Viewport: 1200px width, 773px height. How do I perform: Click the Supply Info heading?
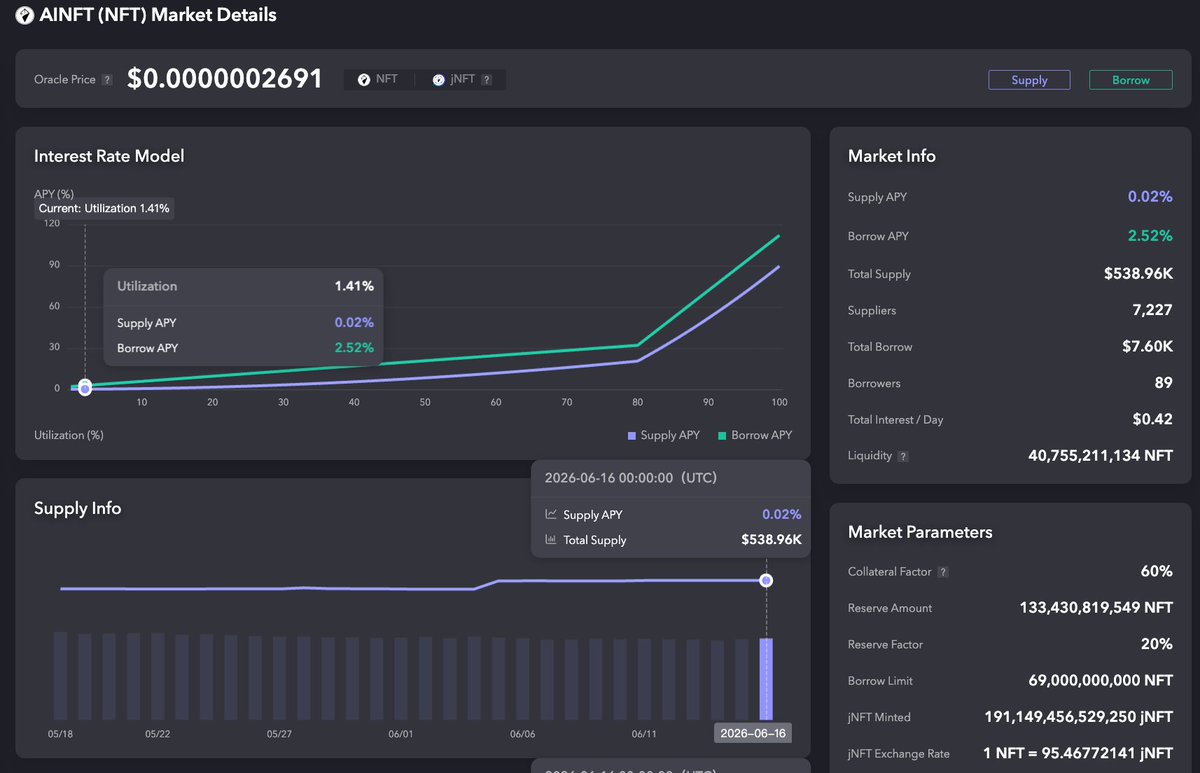pyautogui.click(x=78, y=508)
